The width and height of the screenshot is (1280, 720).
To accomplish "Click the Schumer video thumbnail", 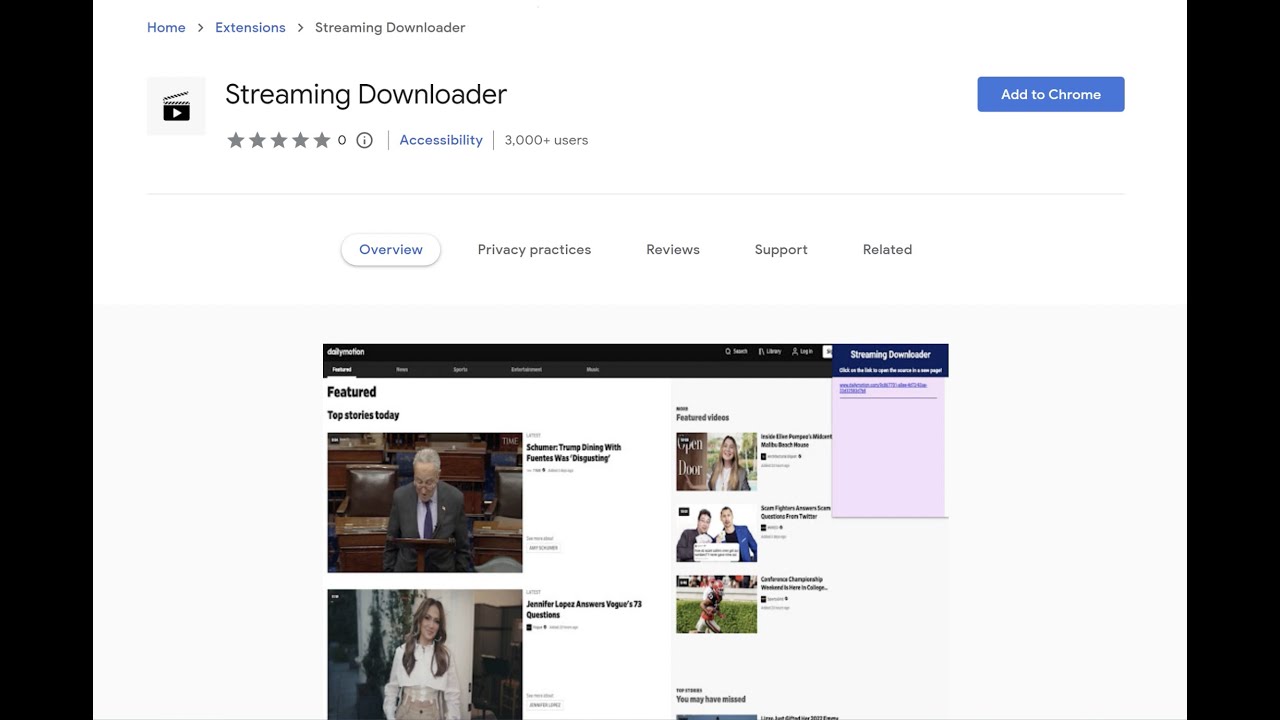I will [x=425, y=502].
